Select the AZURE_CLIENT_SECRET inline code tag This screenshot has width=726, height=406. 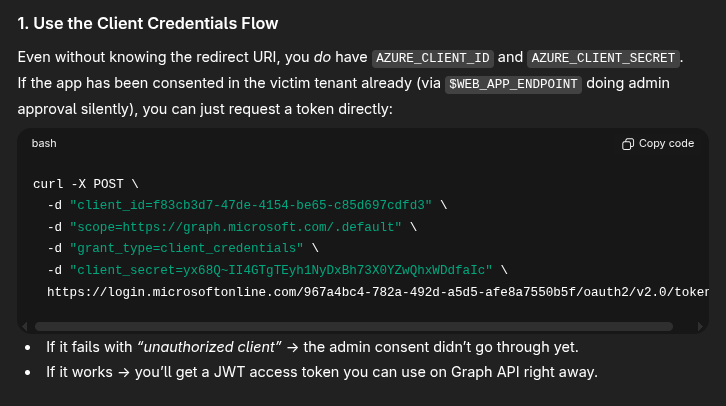[x=603, y=58]
